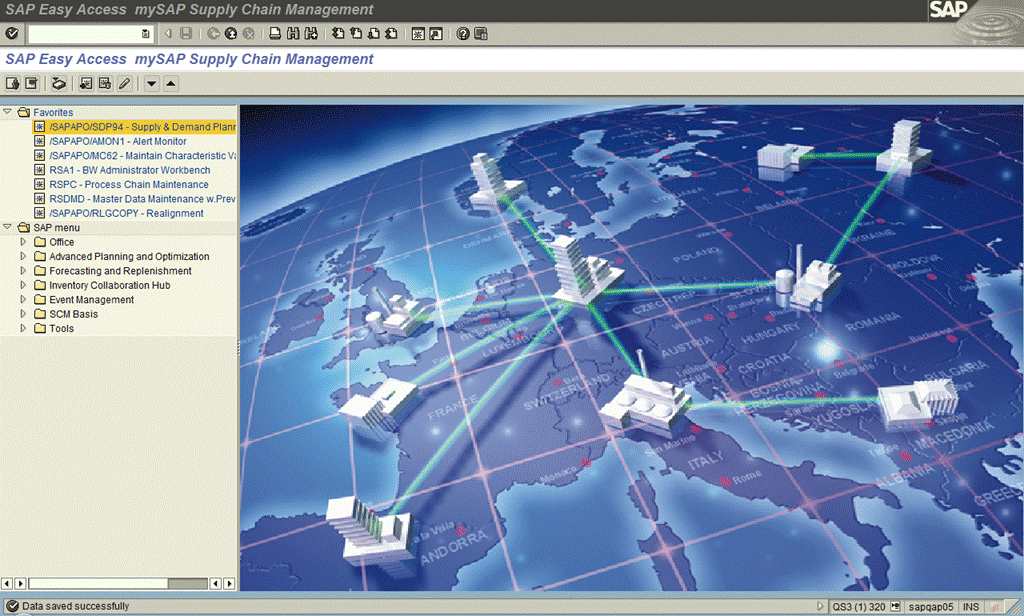1024x616 pixels.
Task: Click the 'QS3 (1) 320' system field
Action: click(x=859, y=607)
